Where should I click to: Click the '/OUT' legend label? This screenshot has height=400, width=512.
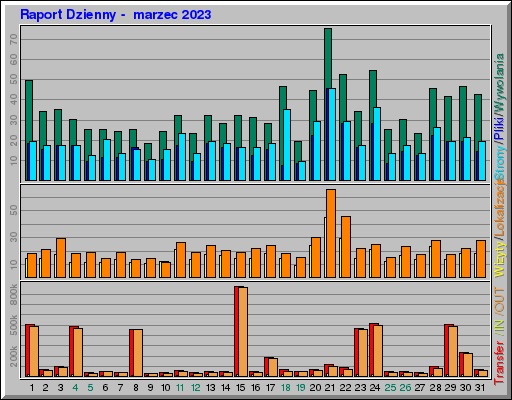click(x=499, y=300)
